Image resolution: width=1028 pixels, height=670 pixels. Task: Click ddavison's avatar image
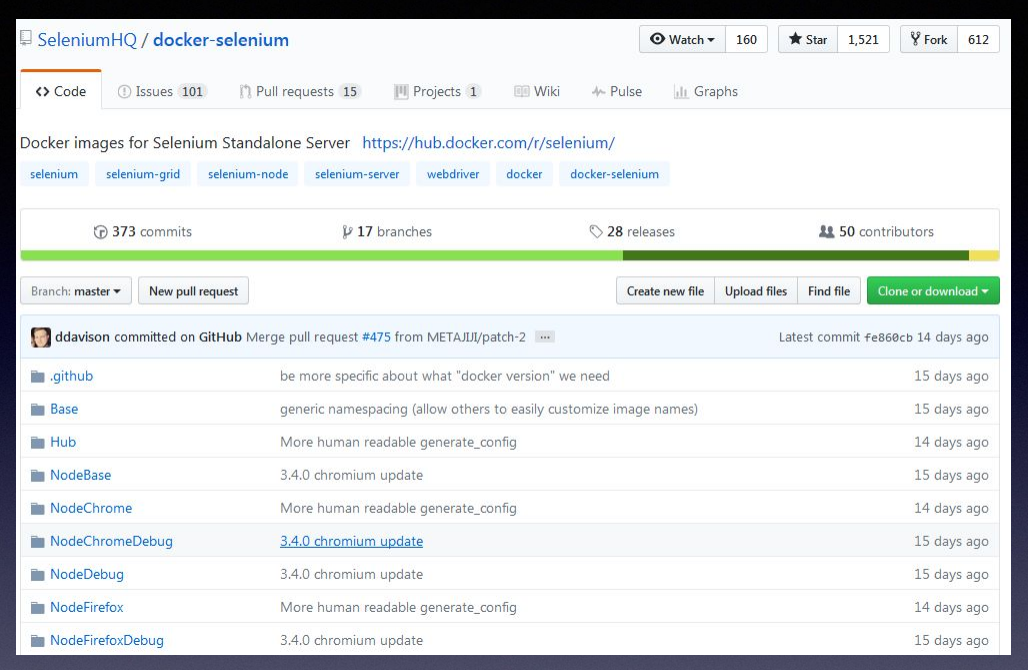[x=41, y=337]
